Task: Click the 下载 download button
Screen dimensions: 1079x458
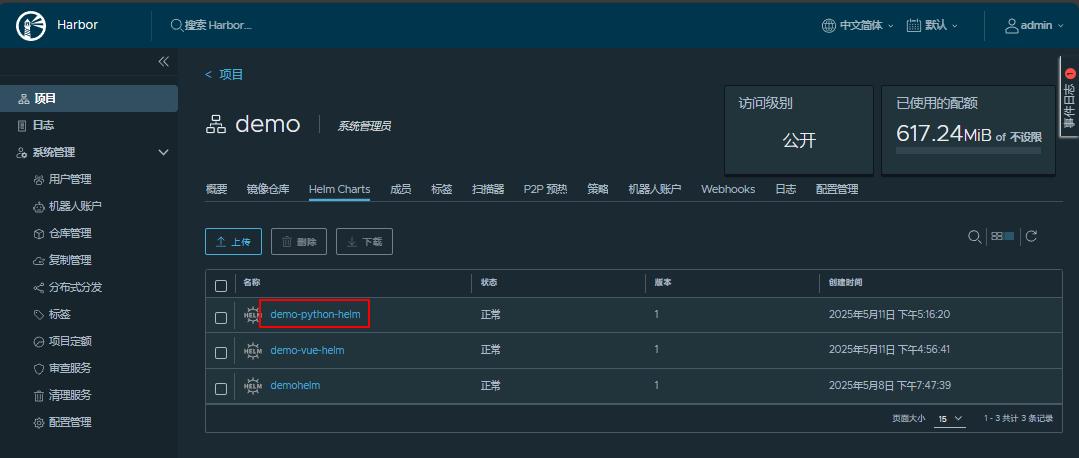Action: [x=364, y=242]
